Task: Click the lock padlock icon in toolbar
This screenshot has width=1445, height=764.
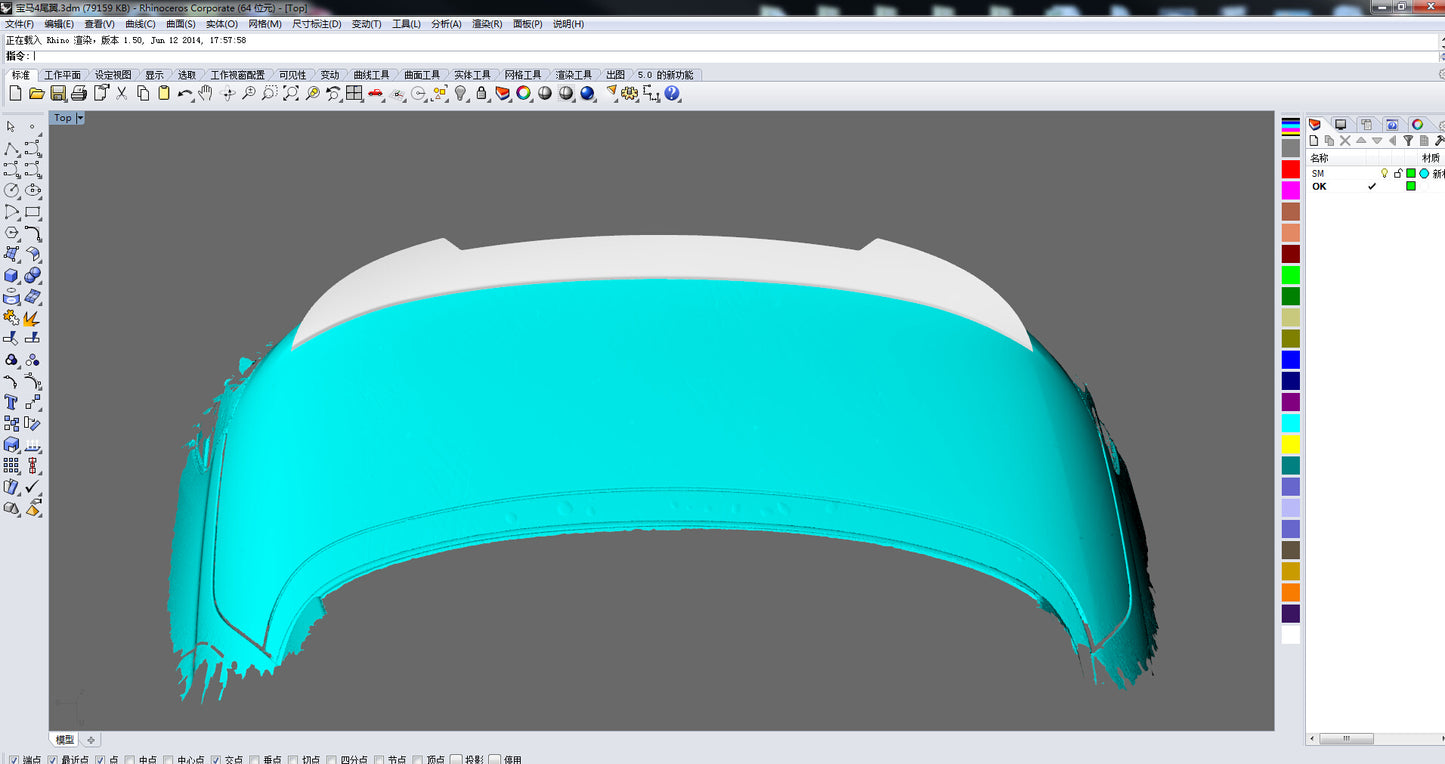Action: tap(482, 93)
